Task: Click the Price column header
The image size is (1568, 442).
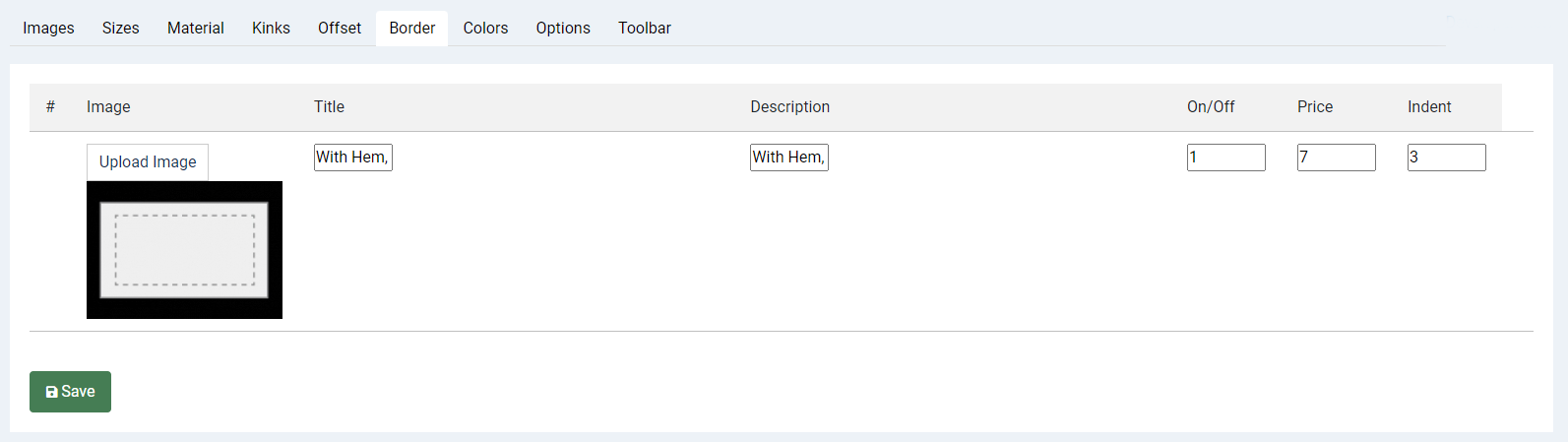Action: (1315, 107)
